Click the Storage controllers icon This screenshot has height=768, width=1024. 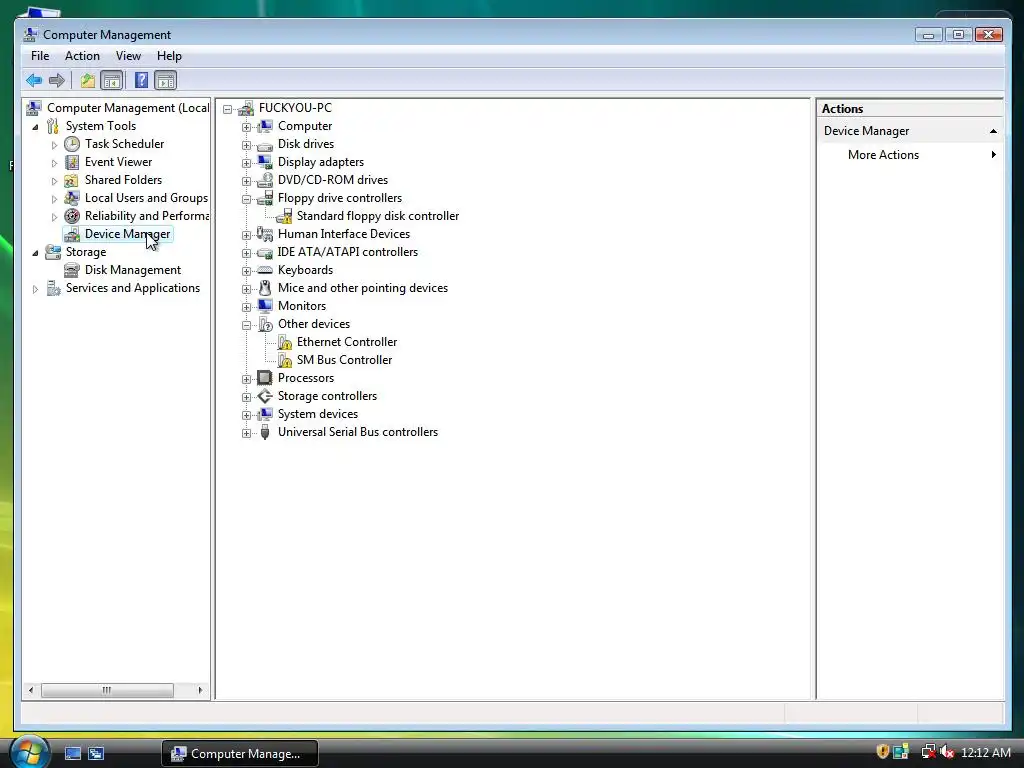(x=264, y=396)
